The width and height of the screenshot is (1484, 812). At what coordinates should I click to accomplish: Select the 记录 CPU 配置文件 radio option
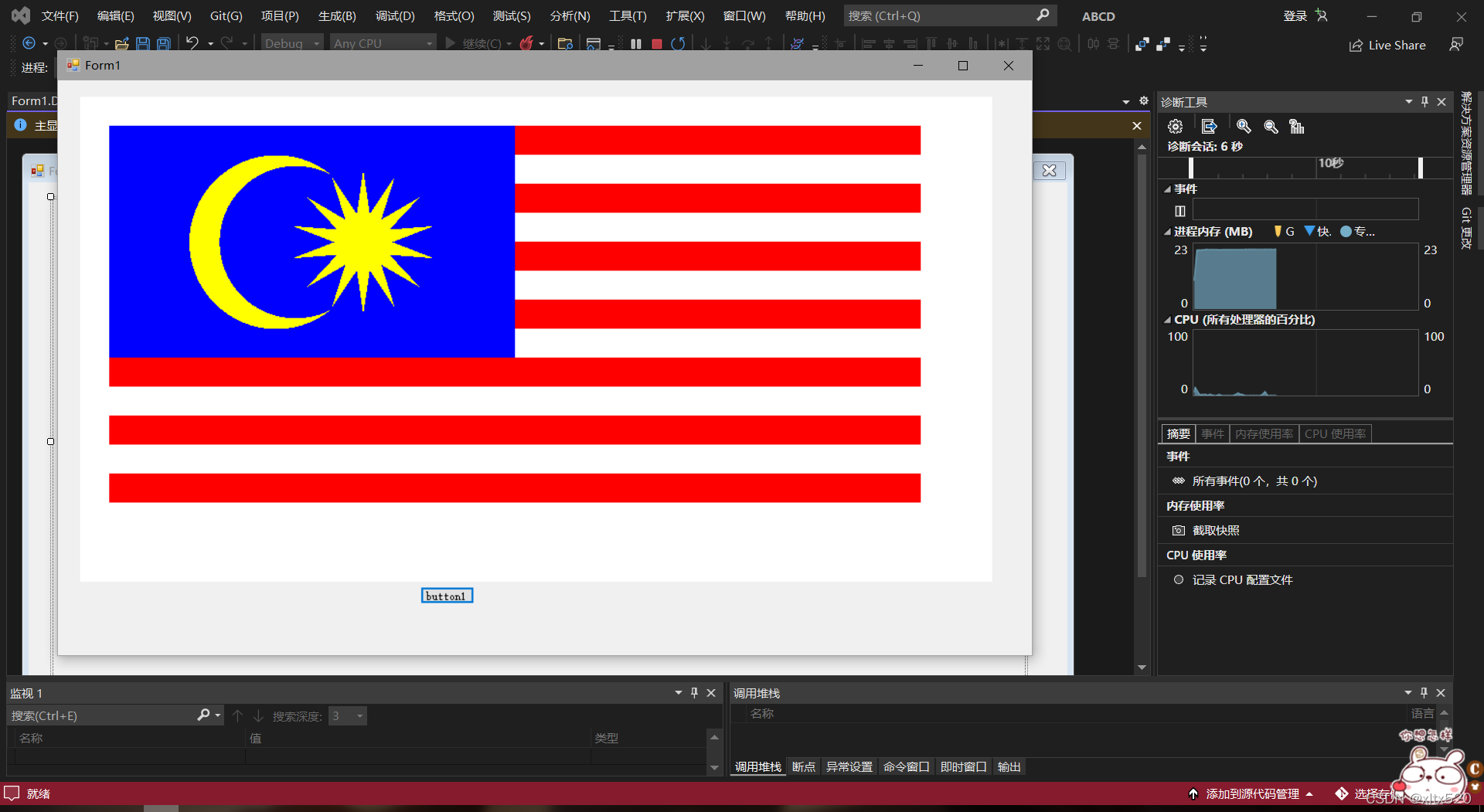[1179, 580]
